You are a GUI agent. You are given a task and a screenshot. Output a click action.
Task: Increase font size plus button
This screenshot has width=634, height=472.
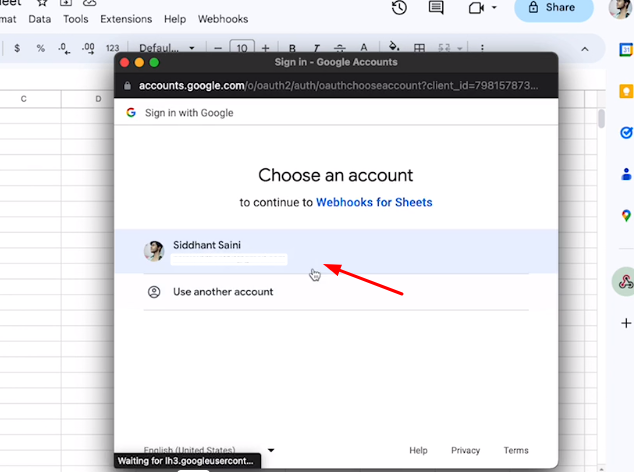click(265, 49)
